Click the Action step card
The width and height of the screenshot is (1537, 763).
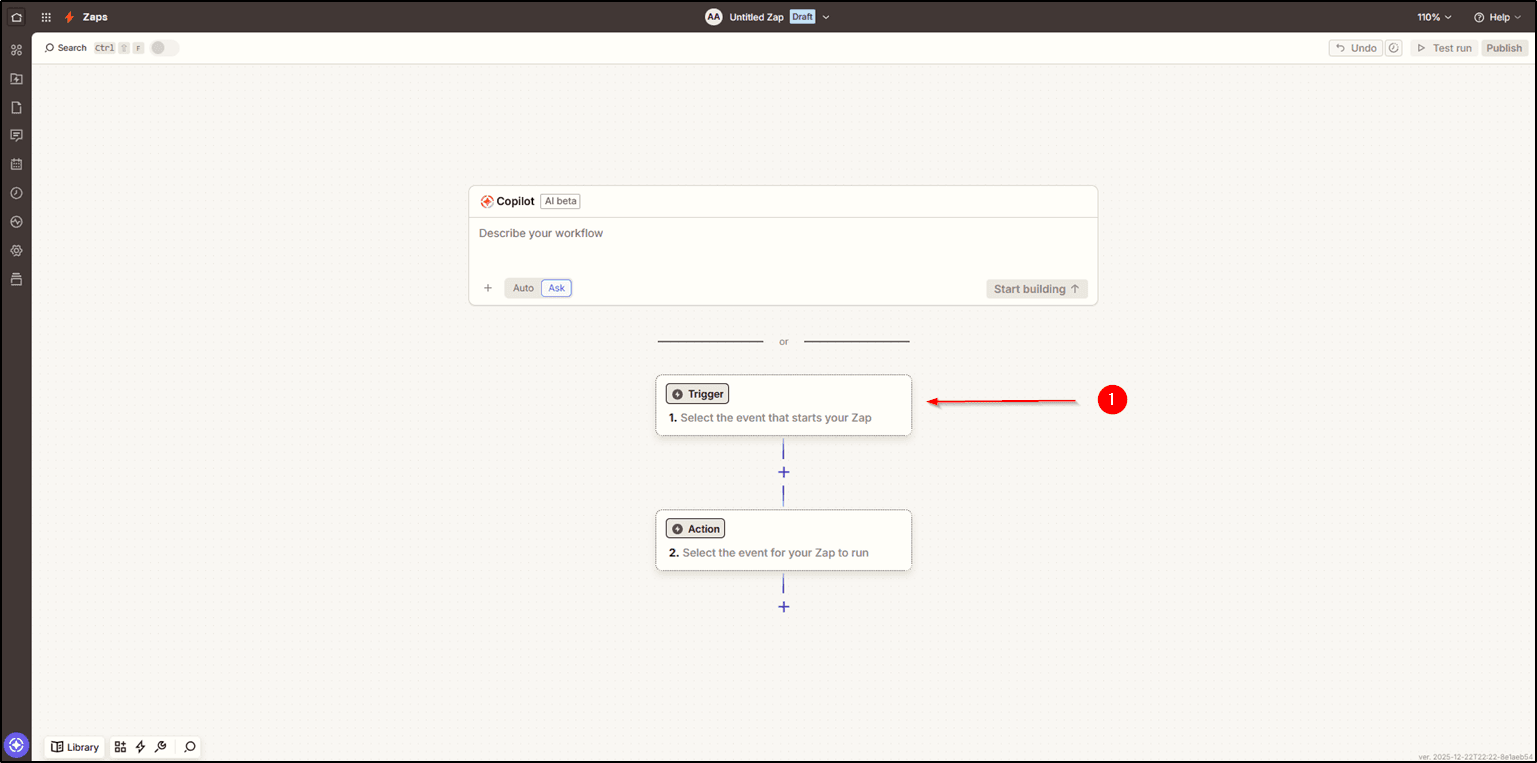click(783, 540)
